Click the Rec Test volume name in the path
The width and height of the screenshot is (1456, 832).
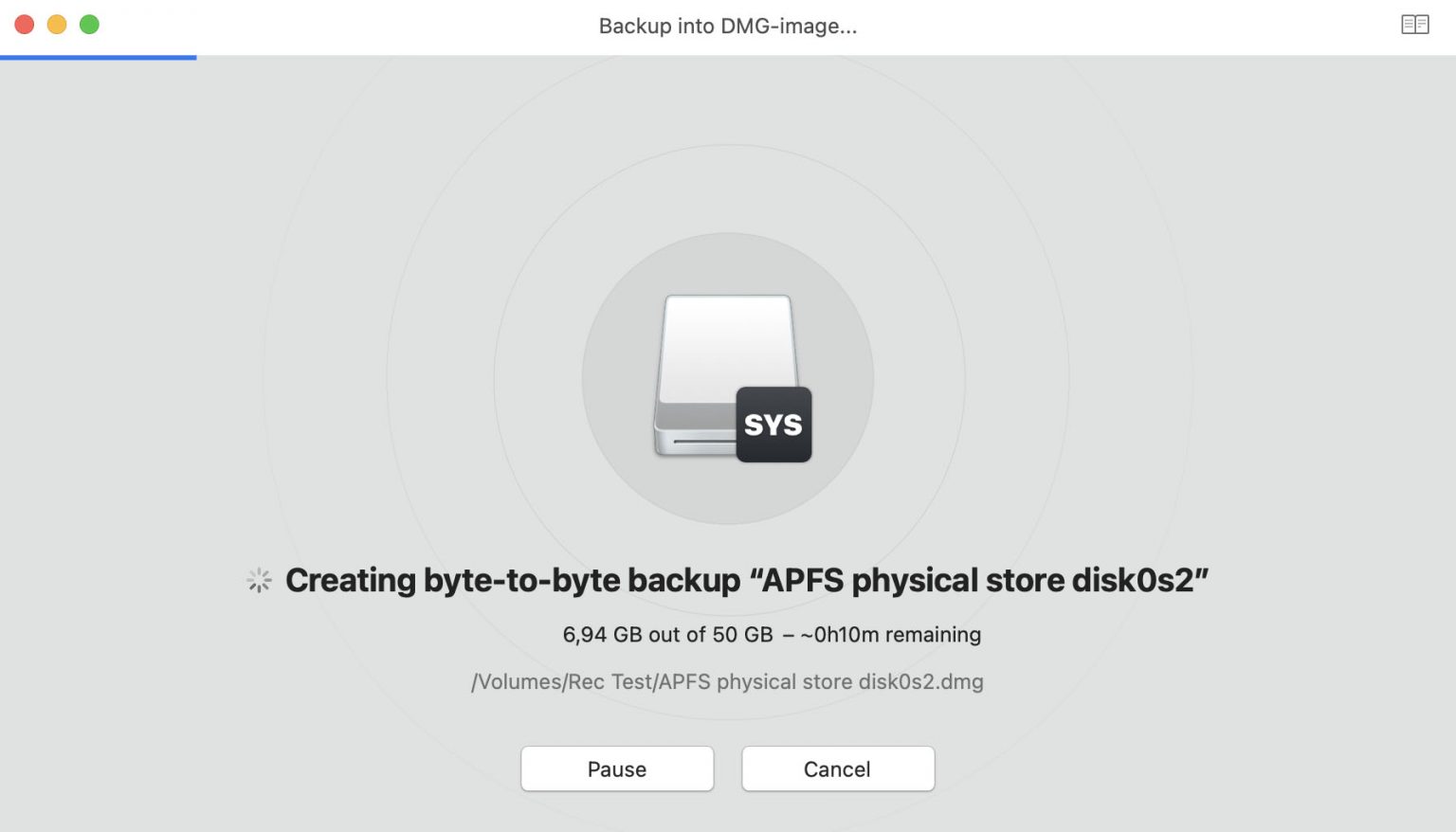(x=614, y=681)
